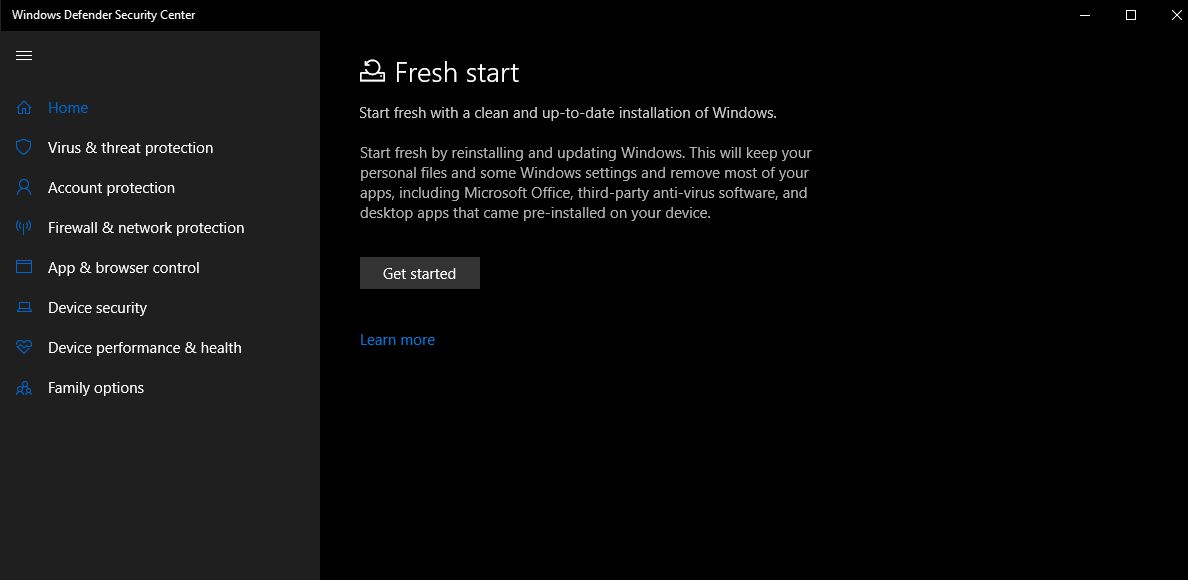
Task: Click the Account protection person icon
Action: [x=24, y=188]
